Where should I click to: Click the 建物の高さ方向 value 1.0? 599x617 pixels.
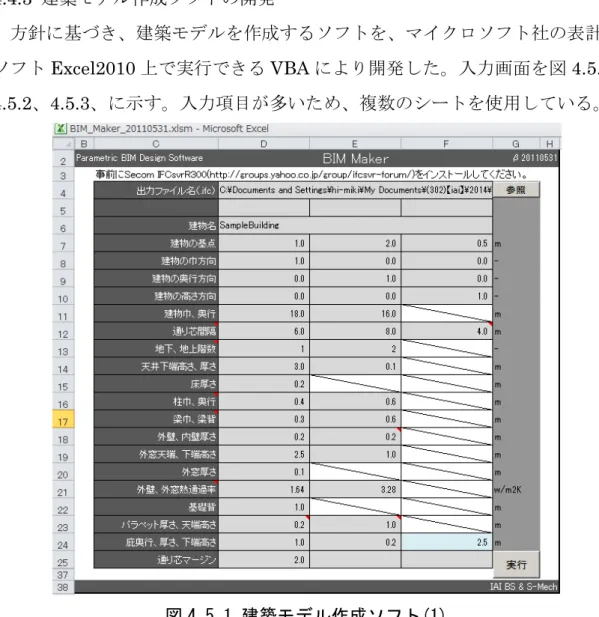click(447, 296)
